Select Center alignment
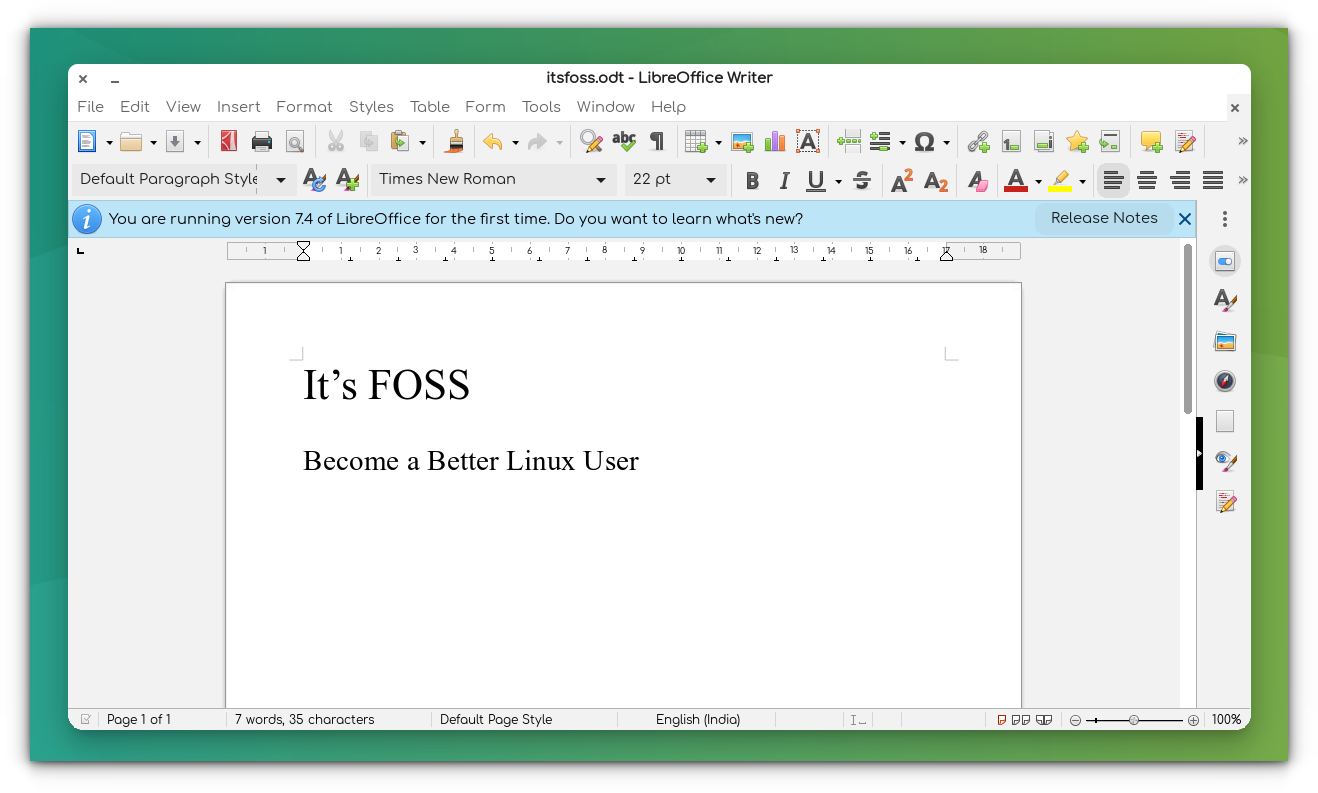Viewport: 1318px width, 793px height. pyautogui.click(x=1147, y=181)
